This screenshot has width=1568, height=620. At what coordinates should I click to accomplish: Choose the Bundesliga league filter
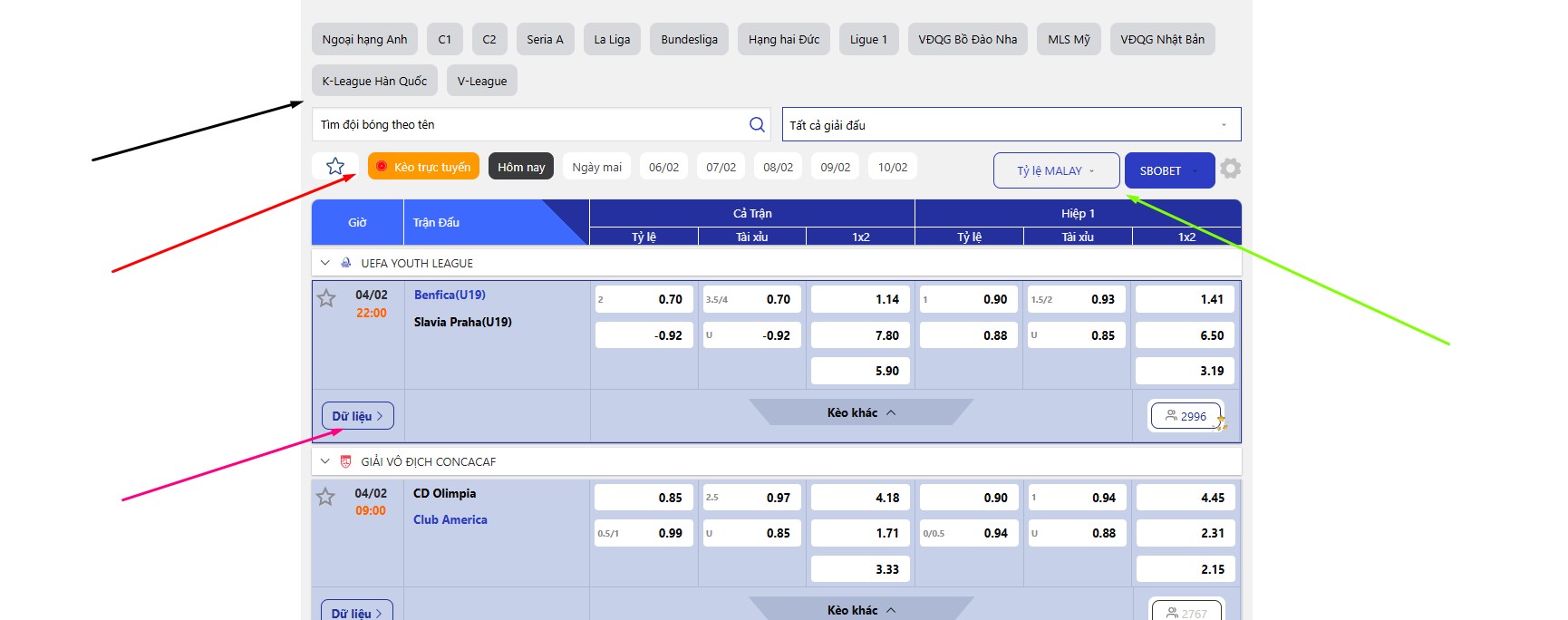coord(689,39)
